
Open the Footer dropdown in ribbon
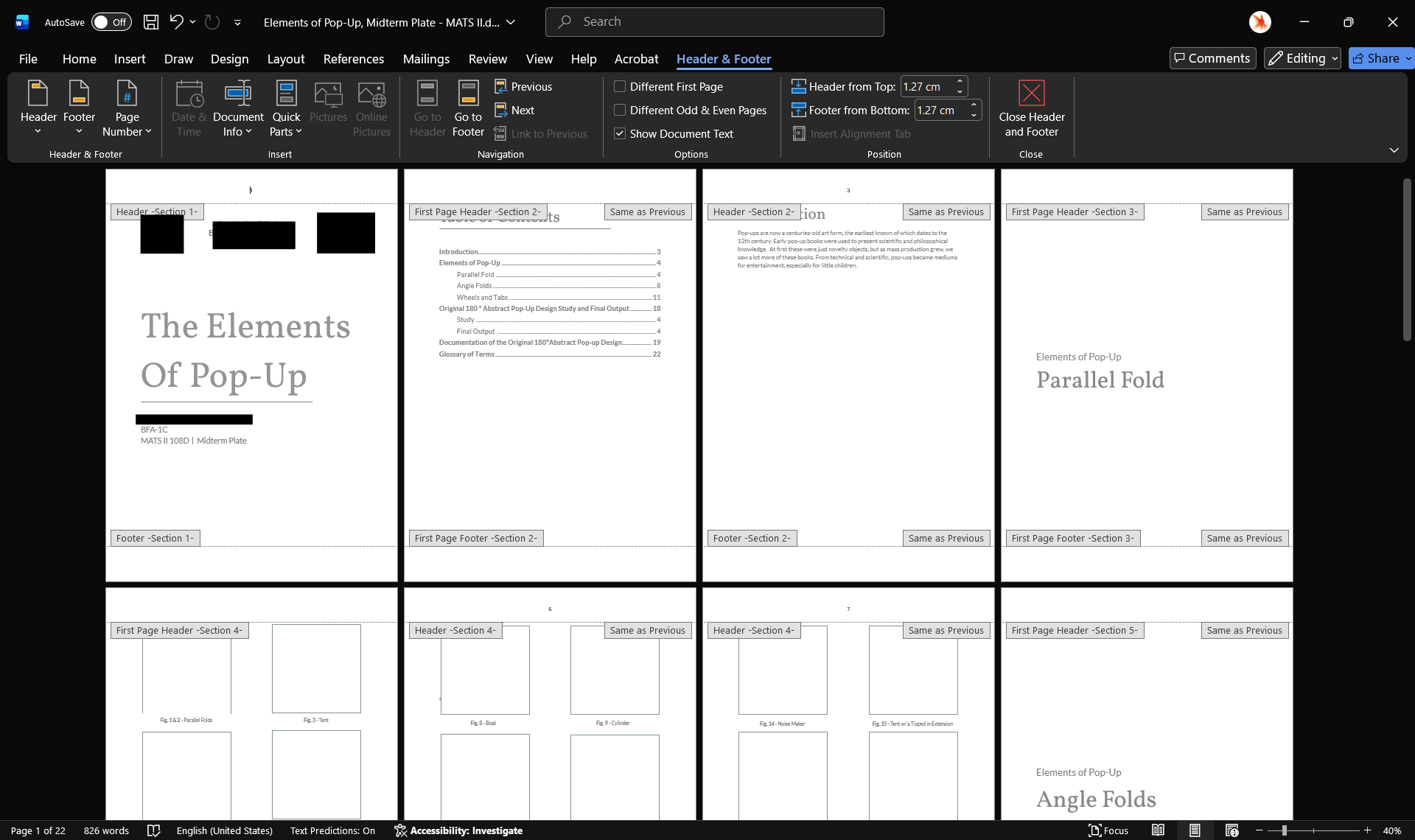79,108
